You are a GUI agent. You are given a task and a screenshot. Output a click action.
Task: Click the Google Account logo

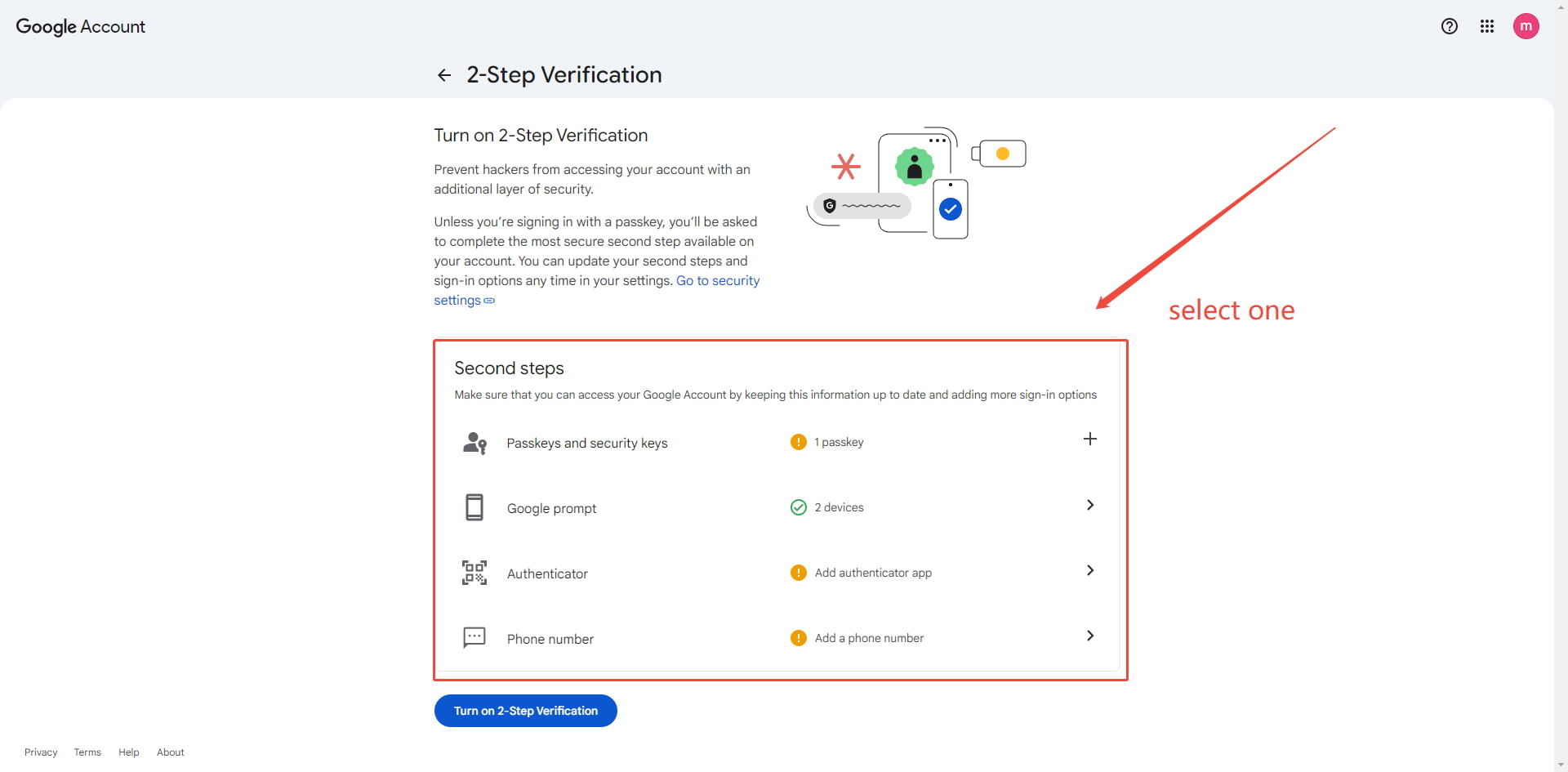pyautogui.click(x=81, y=27)
